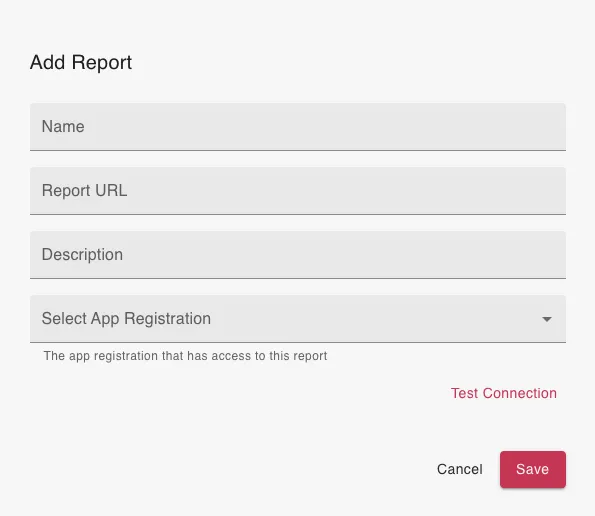The height and width of the screenshot is (516, 595).
Task: Click empty space right of Report URL label
Action: click(x=342, y=191)
